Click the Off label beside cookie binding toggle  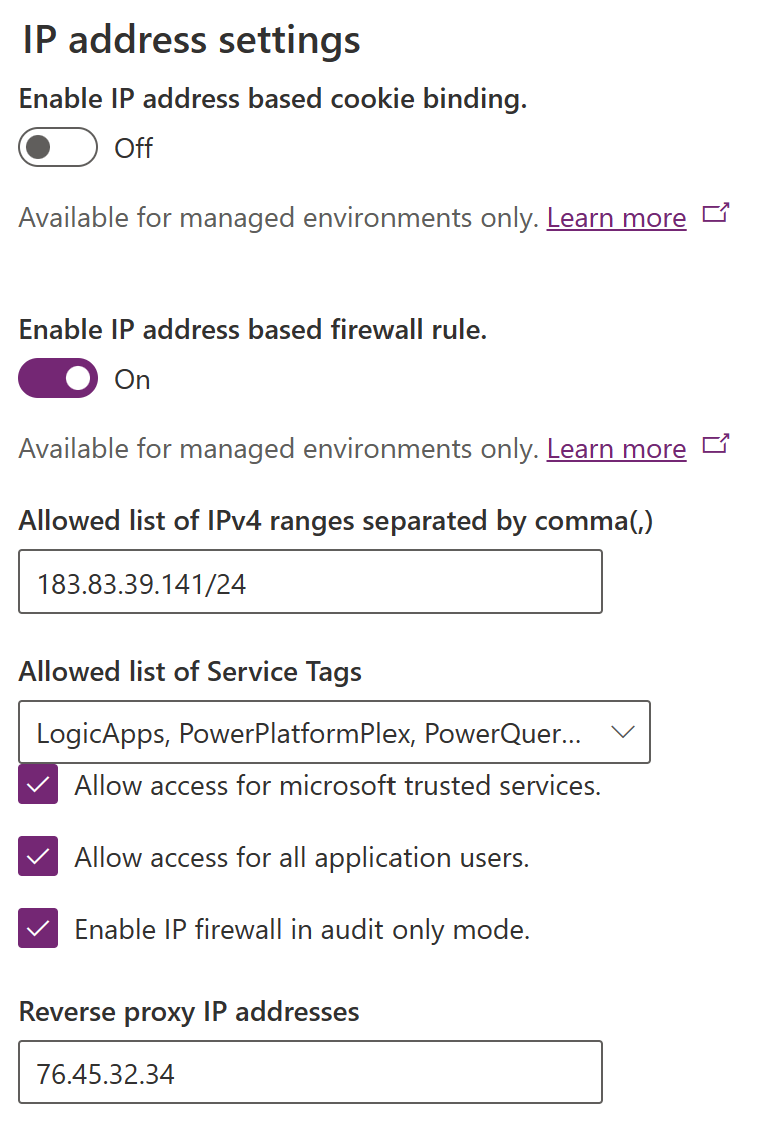[133, 148]
